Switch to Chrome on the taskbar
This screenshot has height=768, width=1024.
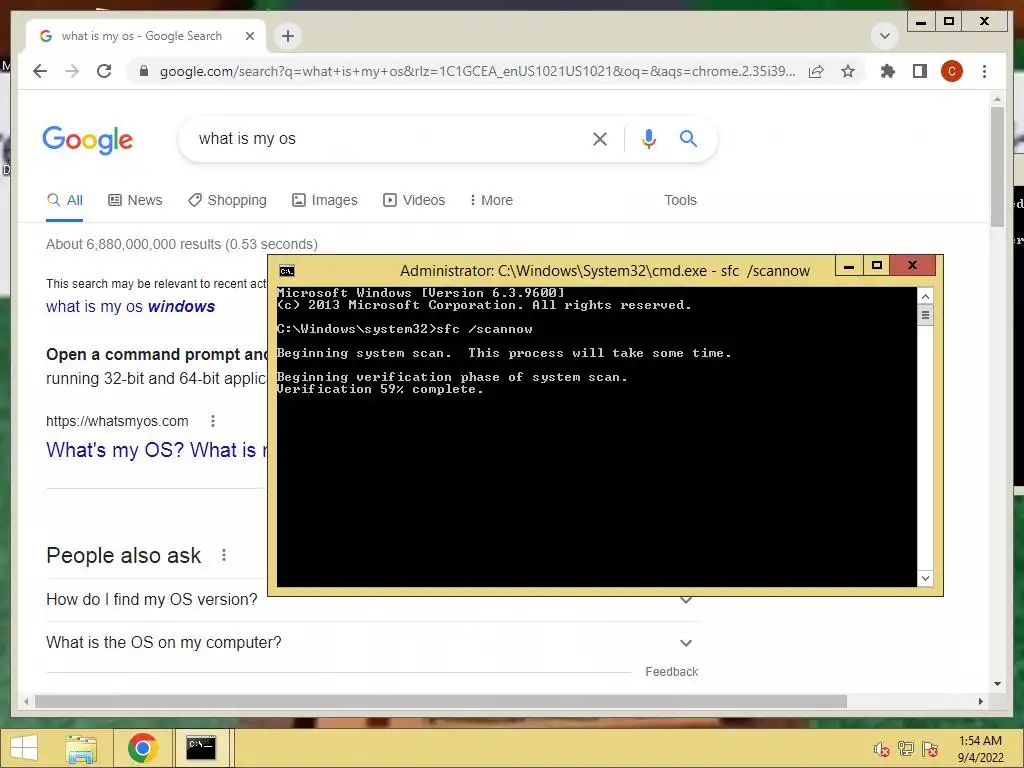[x=142, y=748]
